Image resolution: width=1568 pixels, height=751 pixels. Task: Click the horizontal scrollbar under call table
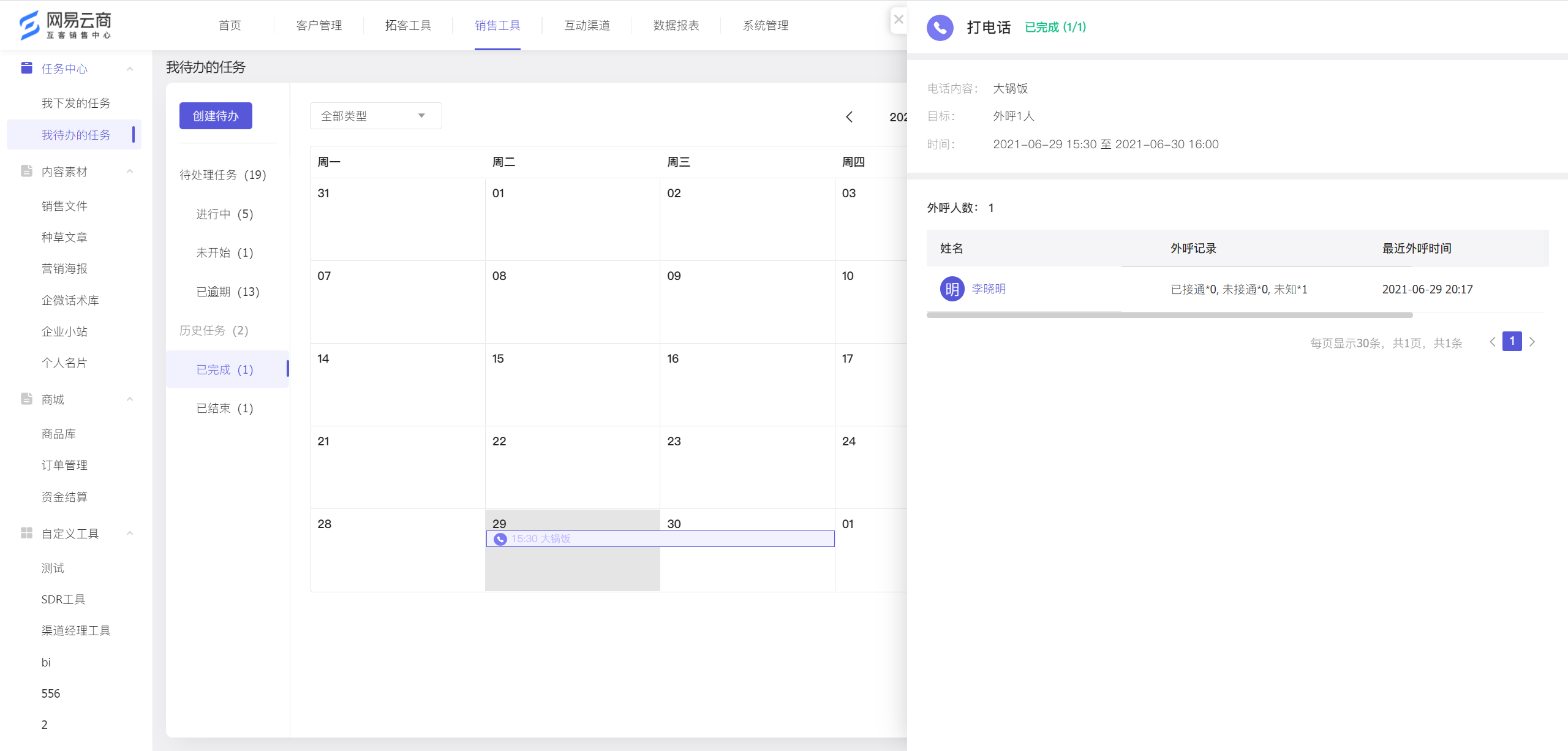(1170, 315)
